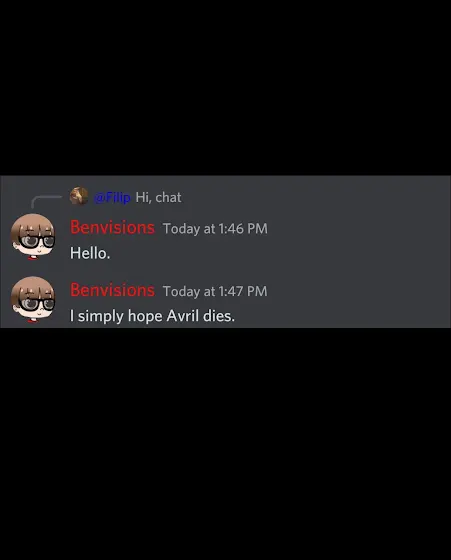Click the word "simply" in the last message

coord(101,316)
